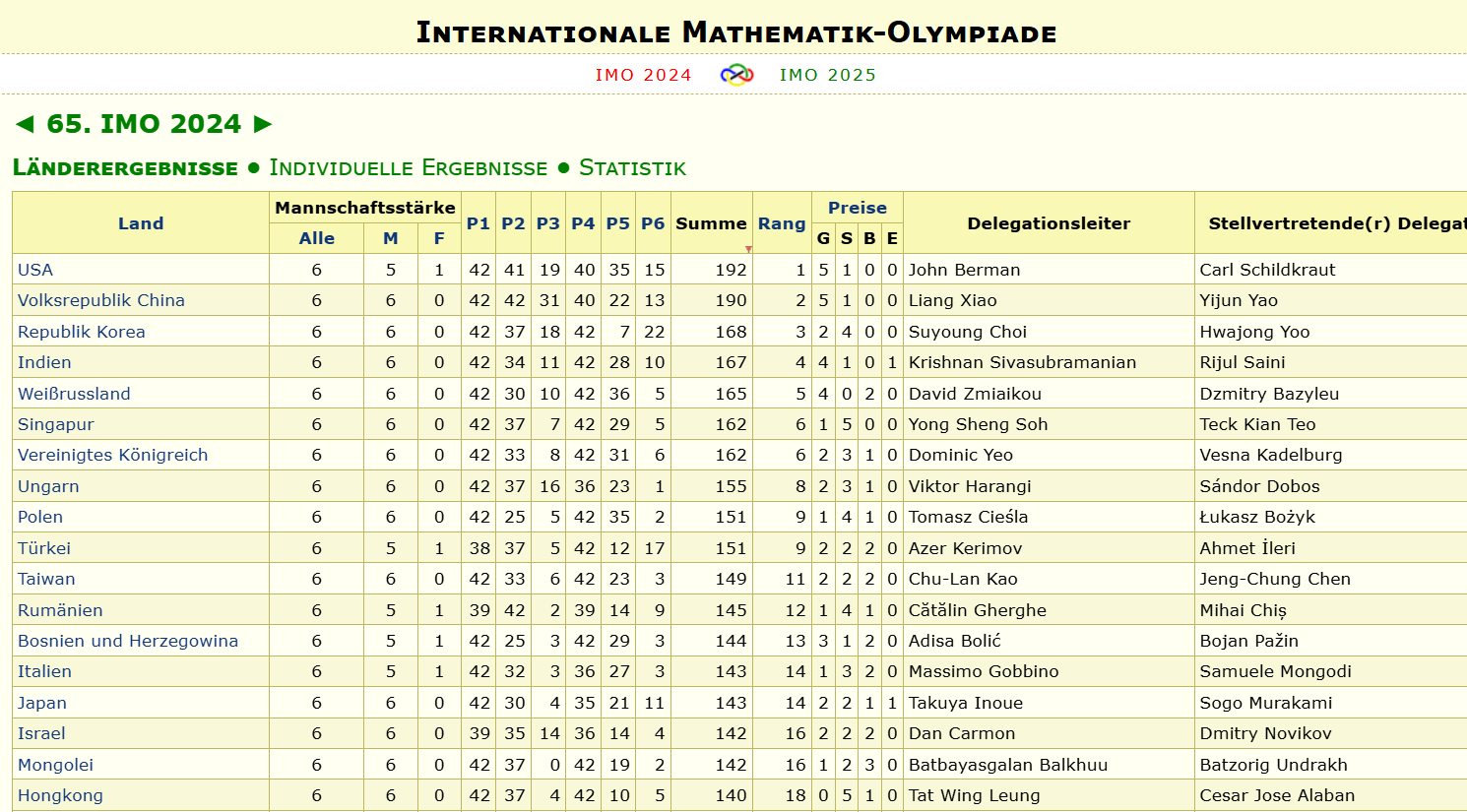This screenshot has height=812, width=1467.
Task: Click the IMO infinity logo icon
Action: [x=736, y=75]
